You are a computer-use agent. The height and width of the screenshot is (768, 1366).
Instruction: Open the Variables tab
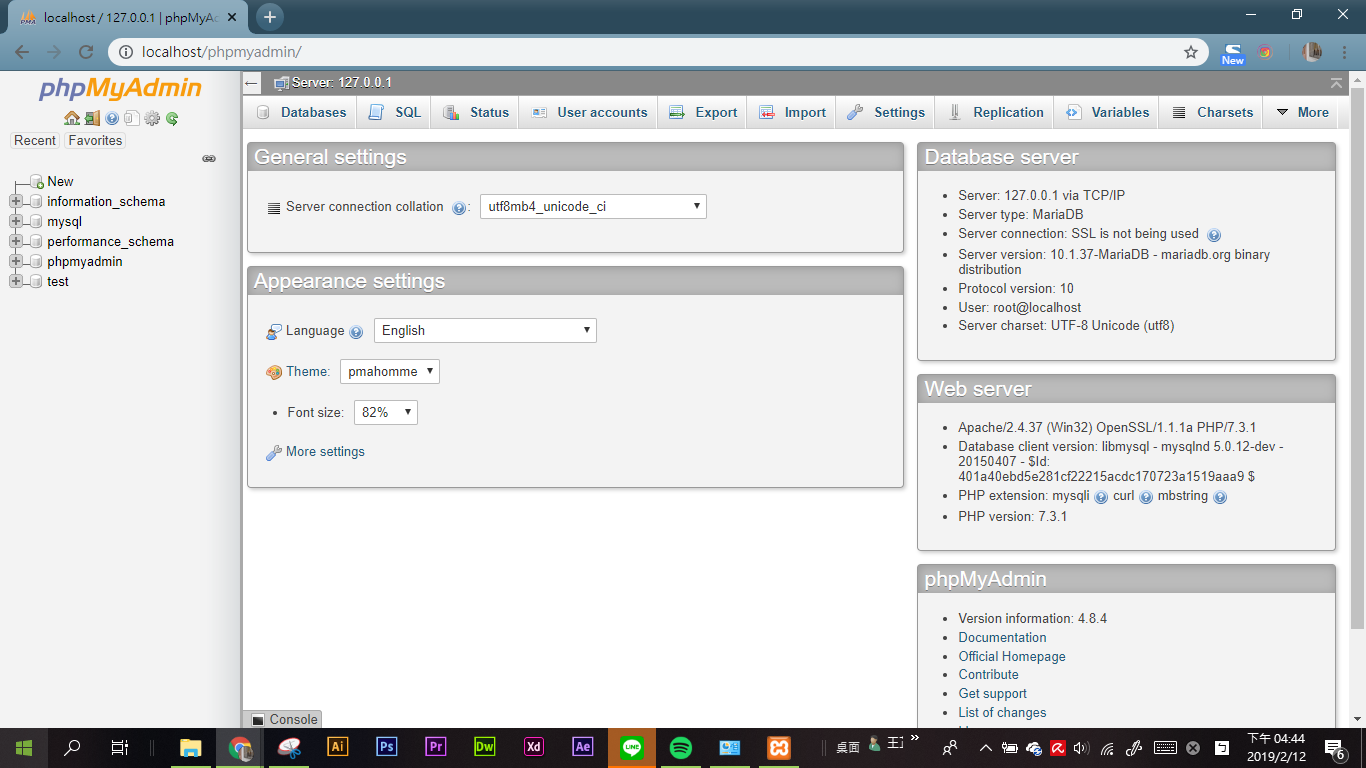point(1107,112)
